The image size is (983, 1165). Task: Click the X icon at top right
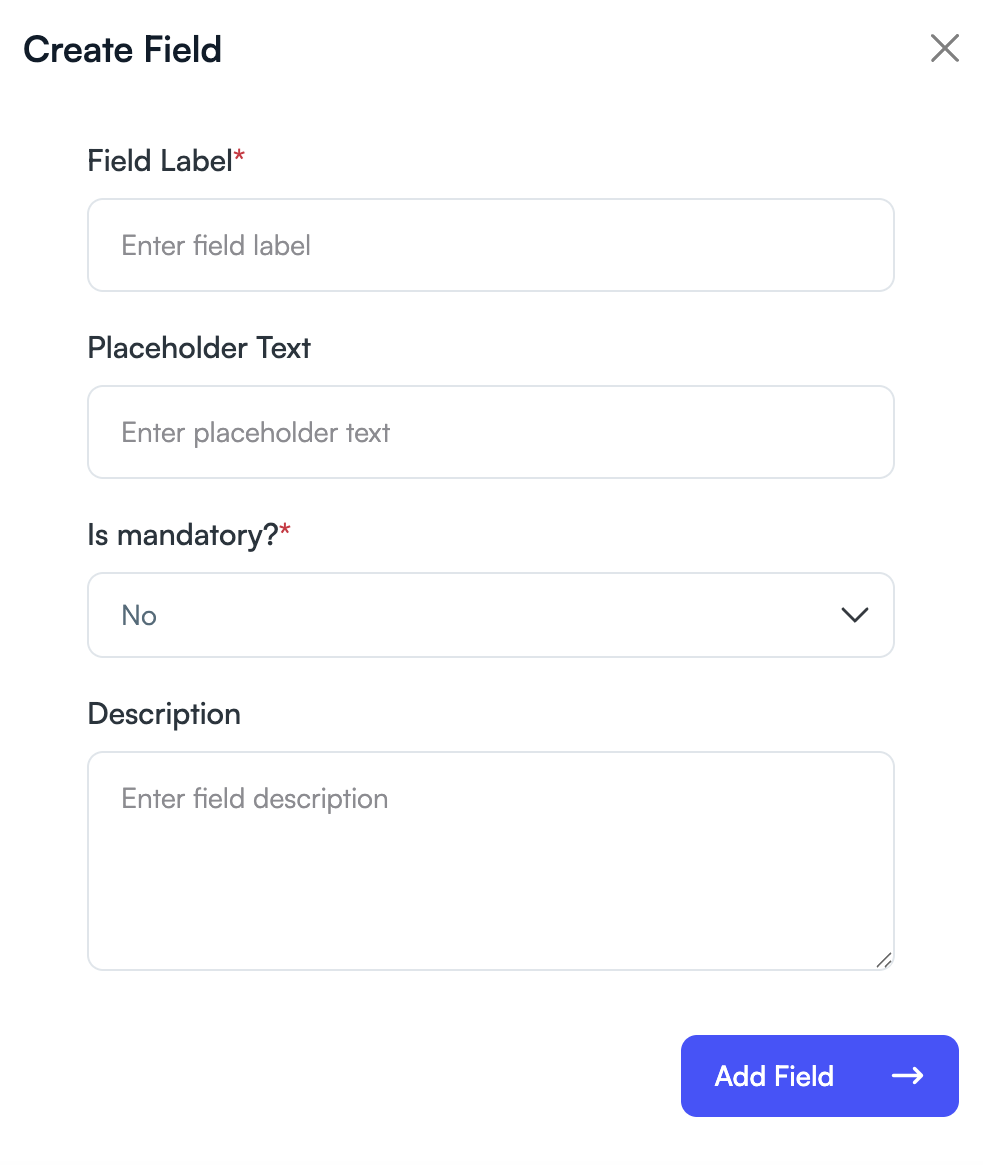pos(944,47)
